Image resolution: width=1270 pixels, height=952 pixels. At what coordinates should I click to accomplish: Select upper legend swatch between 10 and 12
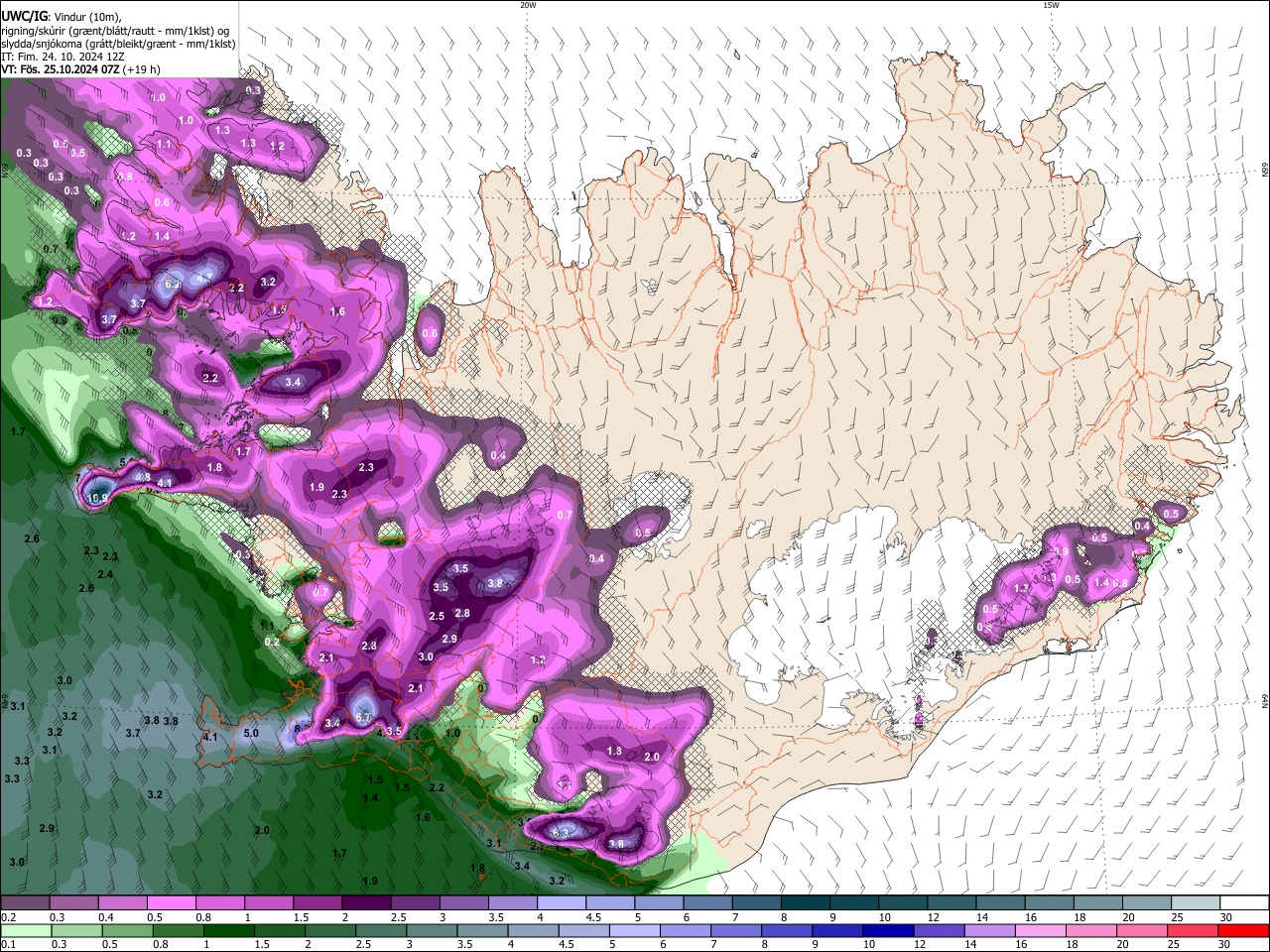904,903
